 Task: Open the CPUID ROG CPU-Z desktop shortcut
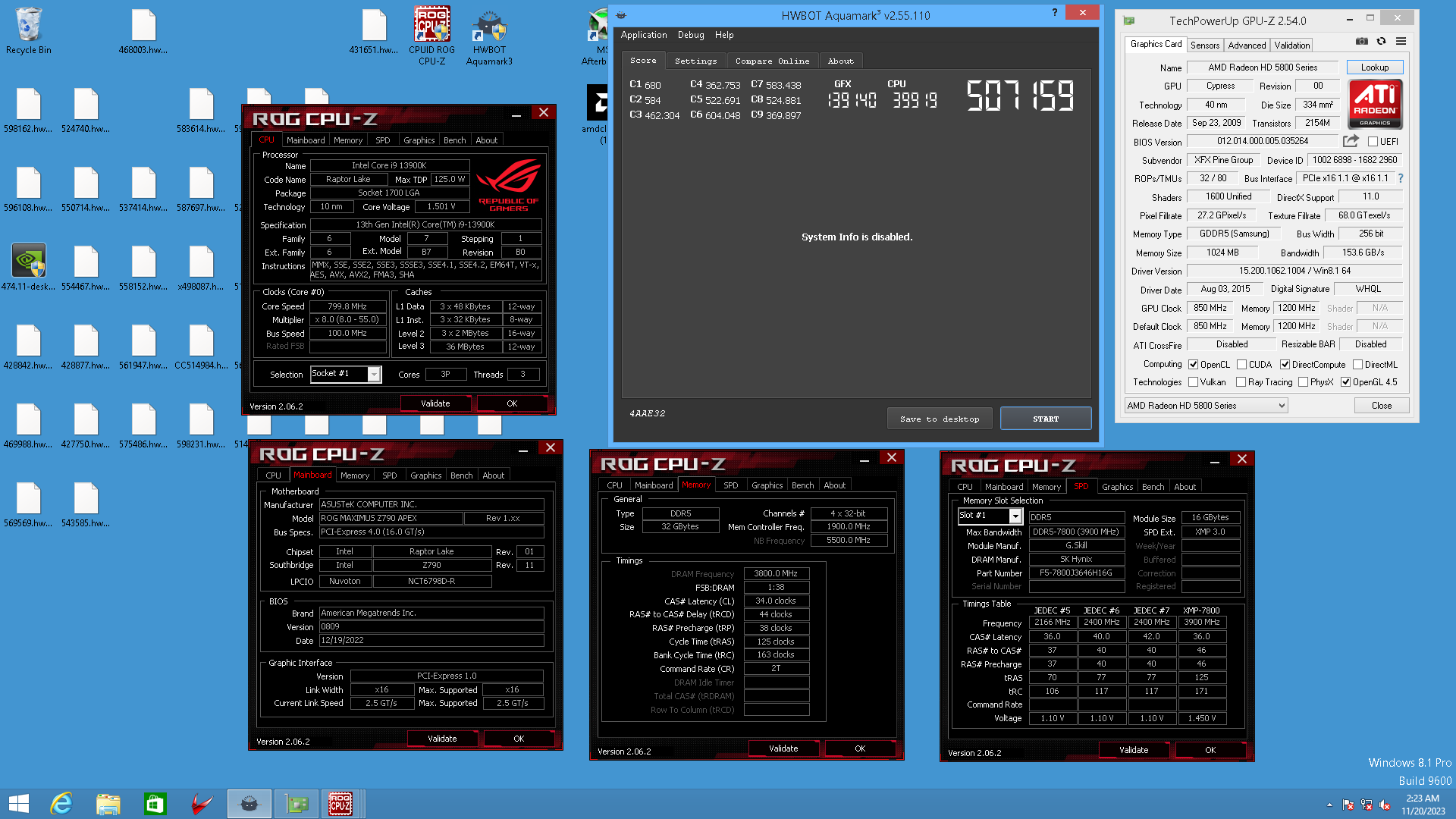pos(431,35)
